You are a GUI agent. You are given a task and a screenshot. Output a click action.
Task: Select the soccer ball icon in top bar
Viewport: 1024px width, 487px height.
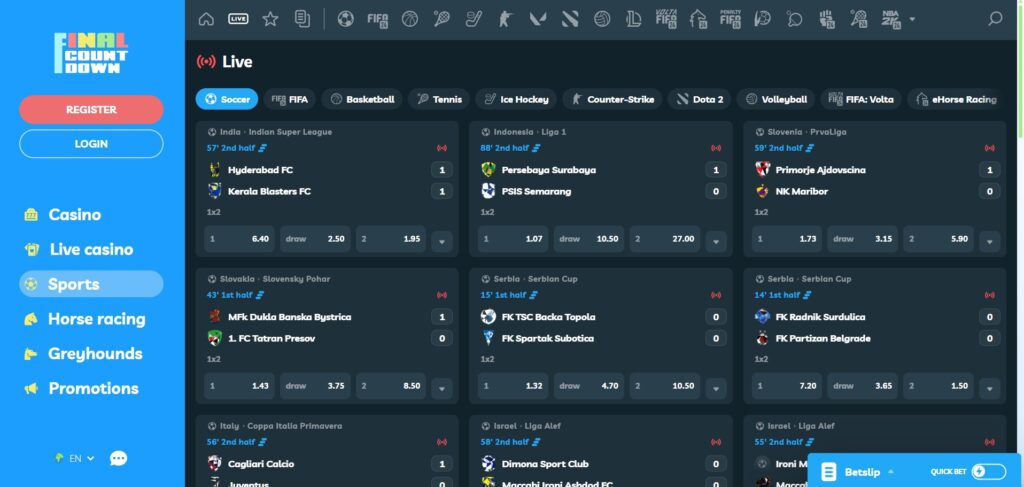[x=345, y=19]
